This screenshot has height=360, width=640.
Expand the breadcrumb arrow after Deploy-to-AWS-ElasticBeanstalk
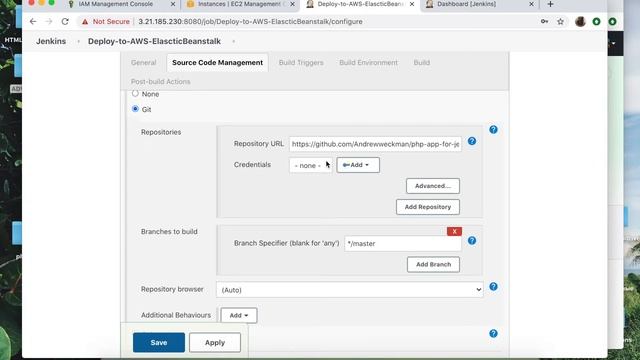coord(233,41)
